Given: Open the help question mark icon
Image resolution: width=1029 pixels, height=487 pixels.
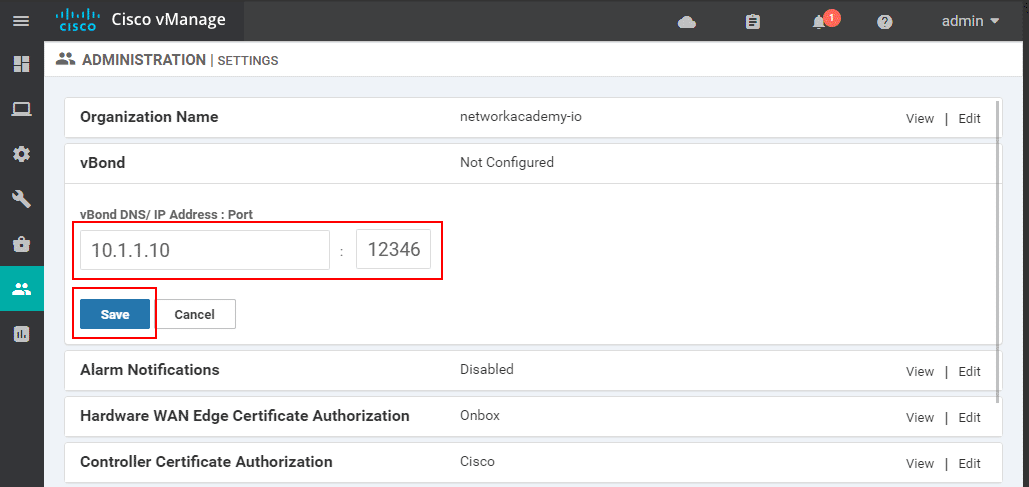Looking at the screenshot, I should coord(885,22).
